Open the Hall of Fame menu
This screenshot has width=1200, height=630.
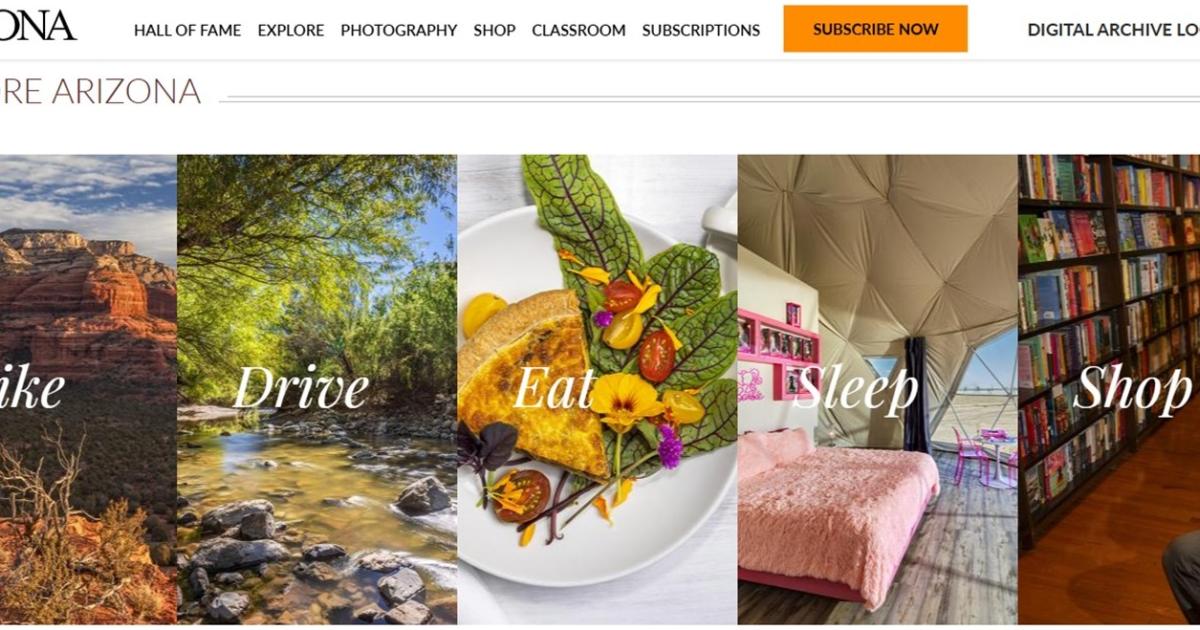click(187, 30)
